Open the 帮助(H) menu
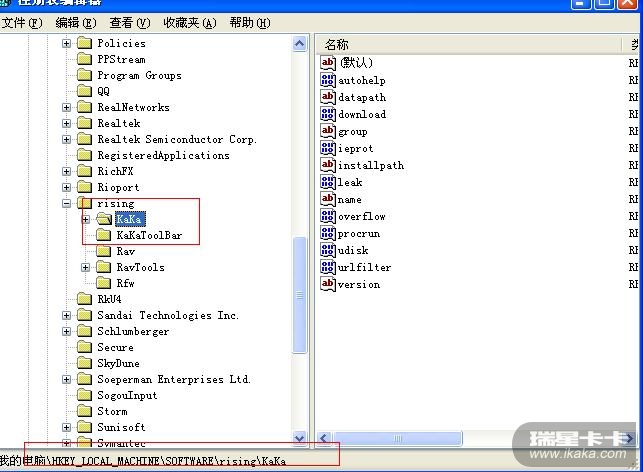 [x=250, y=23]
